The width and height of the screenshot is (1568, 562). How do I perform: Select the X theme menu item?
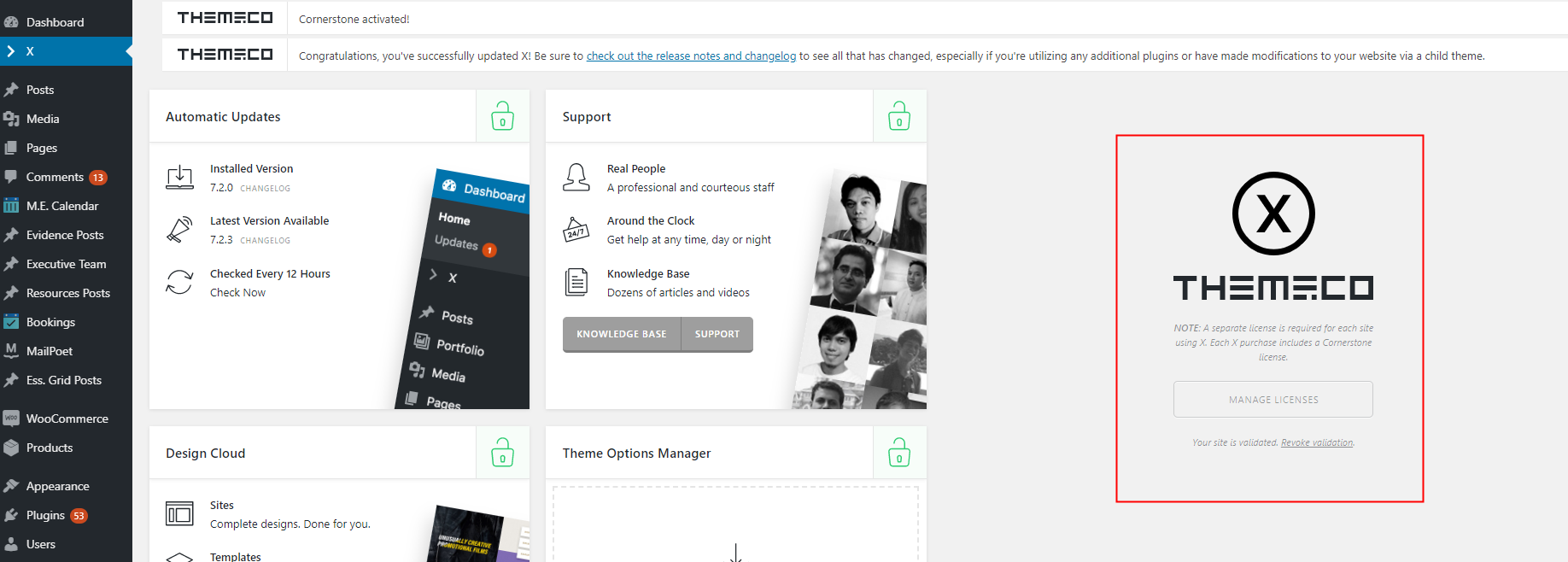click(x=66, y=51)
